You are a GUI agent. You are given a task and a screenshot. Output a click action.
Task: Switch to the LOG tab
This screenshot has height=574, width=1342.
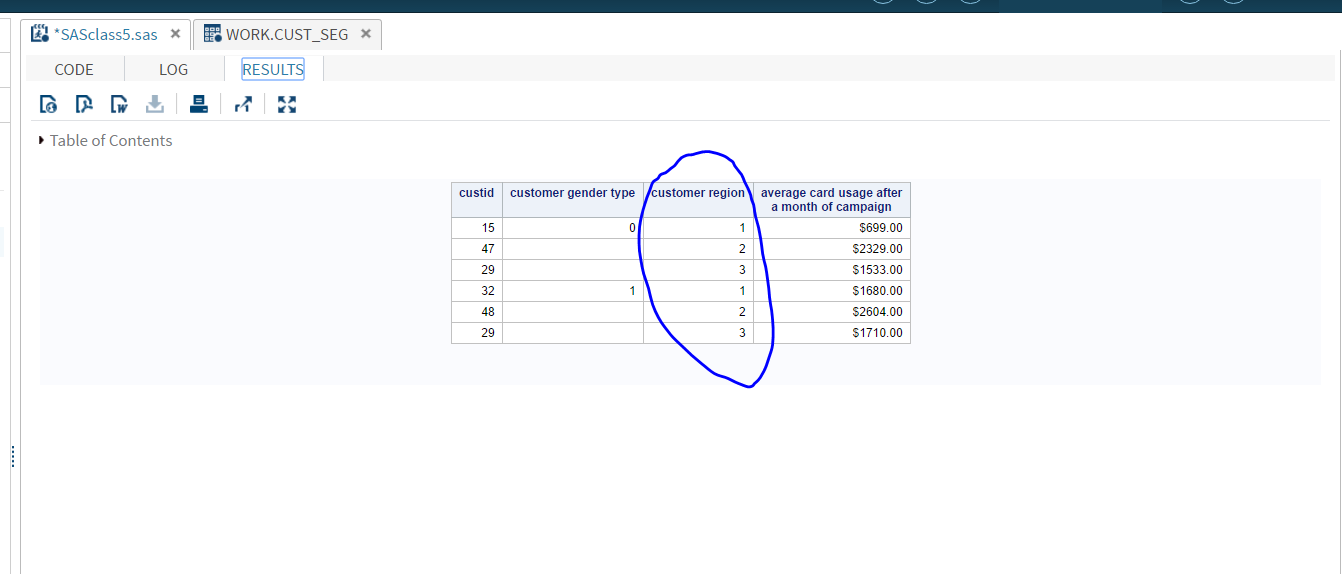pos(173,69)
